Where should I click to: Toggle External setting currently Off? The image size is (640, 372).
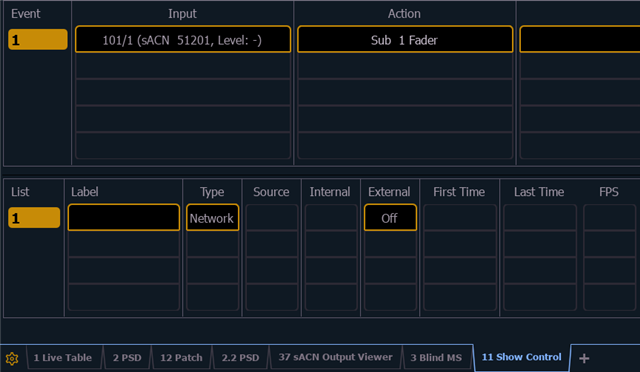click(390, 218)
